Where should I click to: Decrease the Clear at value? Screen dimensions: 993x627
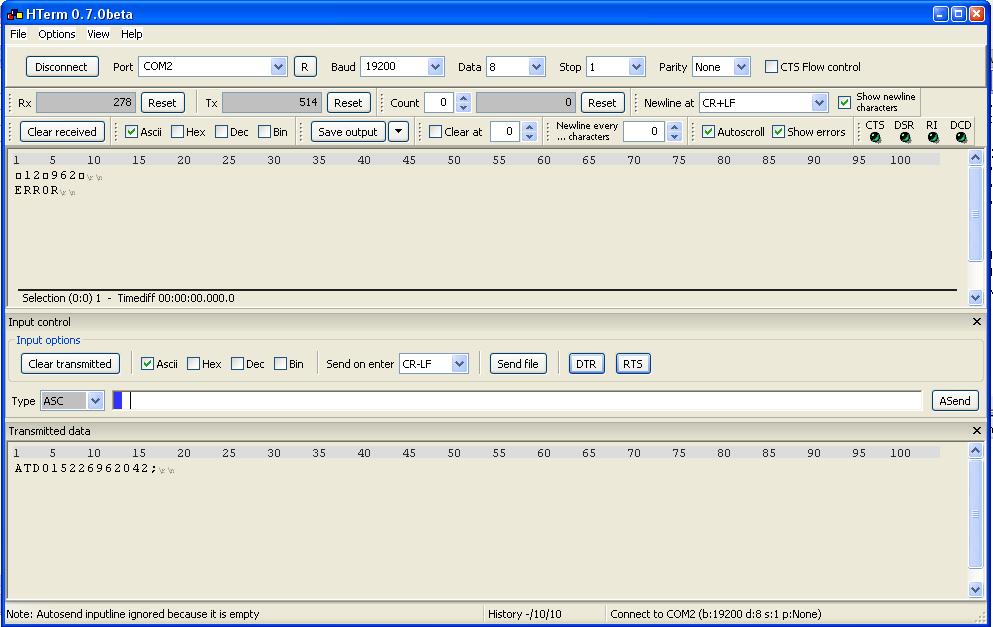click(530, 136)
